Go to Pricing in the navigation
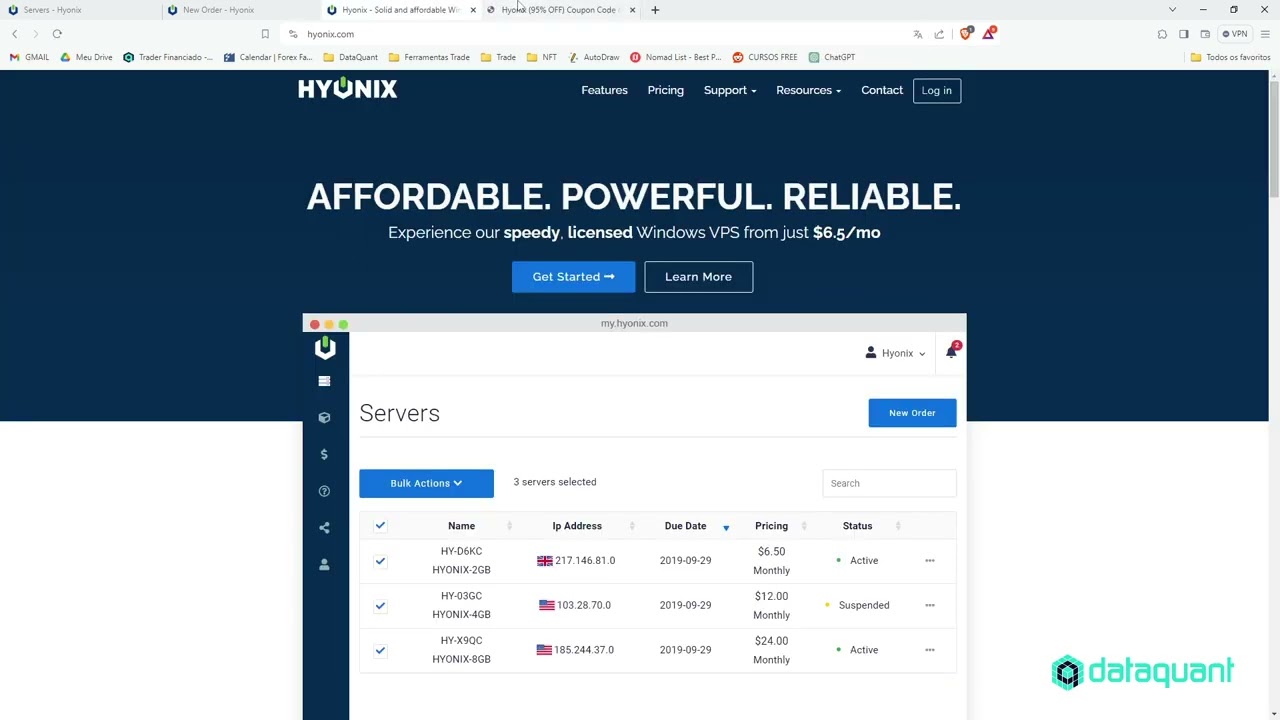Viewport: 1280px width, 720px height. pos(665,90)
